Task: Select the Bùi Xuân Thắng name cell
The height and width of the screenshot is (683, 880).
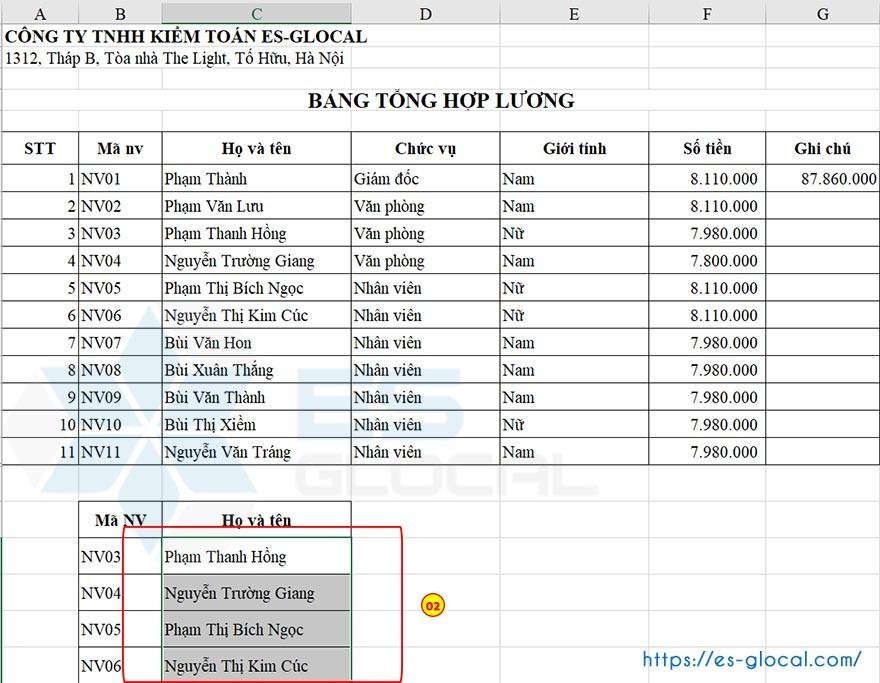Action: pyautogui.click(x=256, y=370)
